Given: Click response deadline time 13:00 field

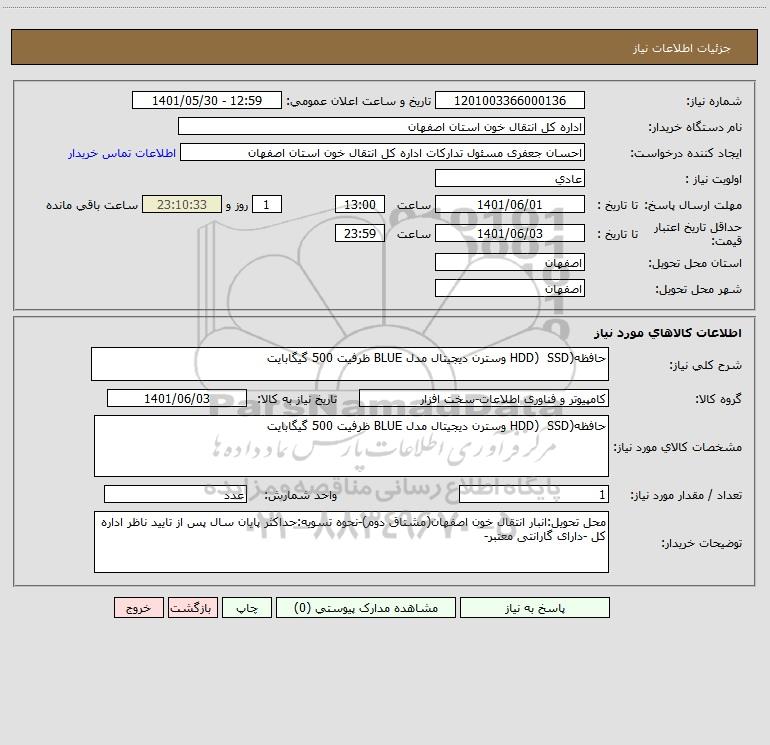Looking at the screenshot, I should (359, 204).
